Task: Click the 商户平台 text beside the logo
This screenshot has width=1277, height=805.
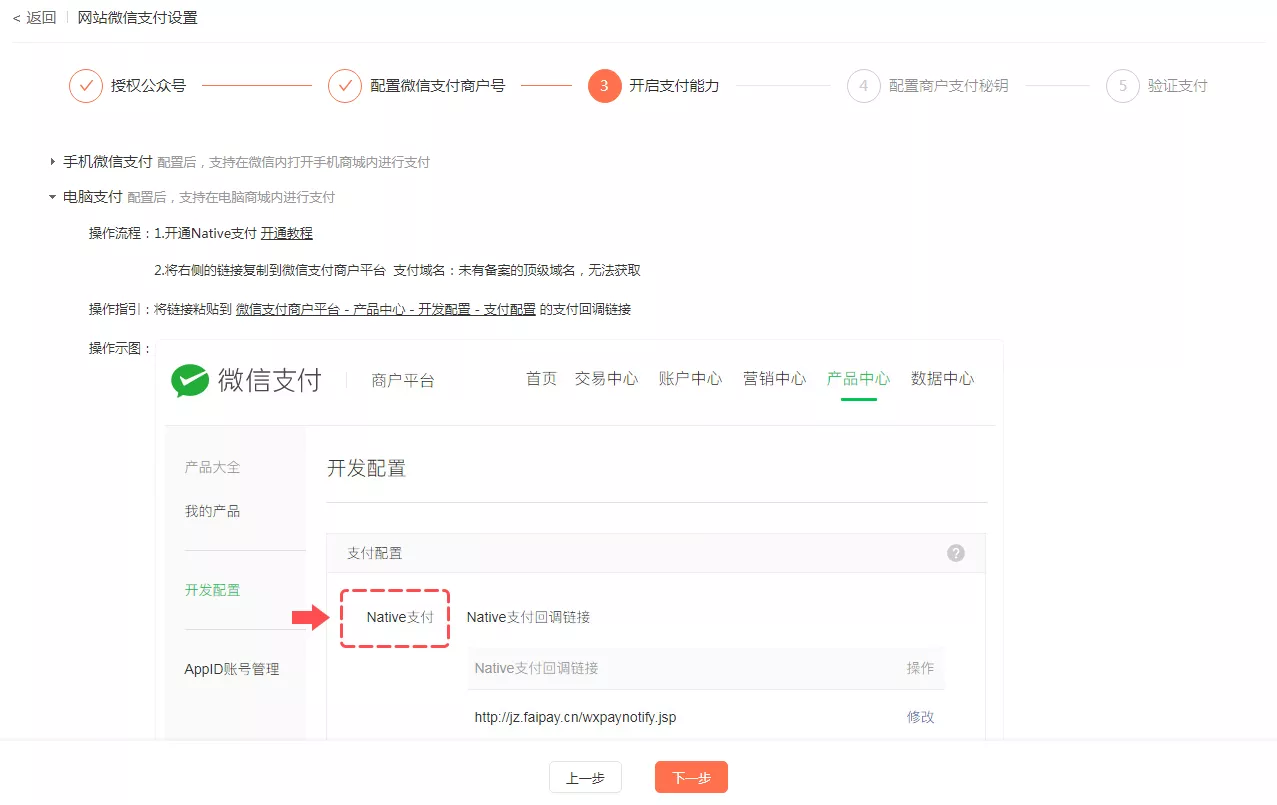Action: pyautogui.click(x=403, y=381)
